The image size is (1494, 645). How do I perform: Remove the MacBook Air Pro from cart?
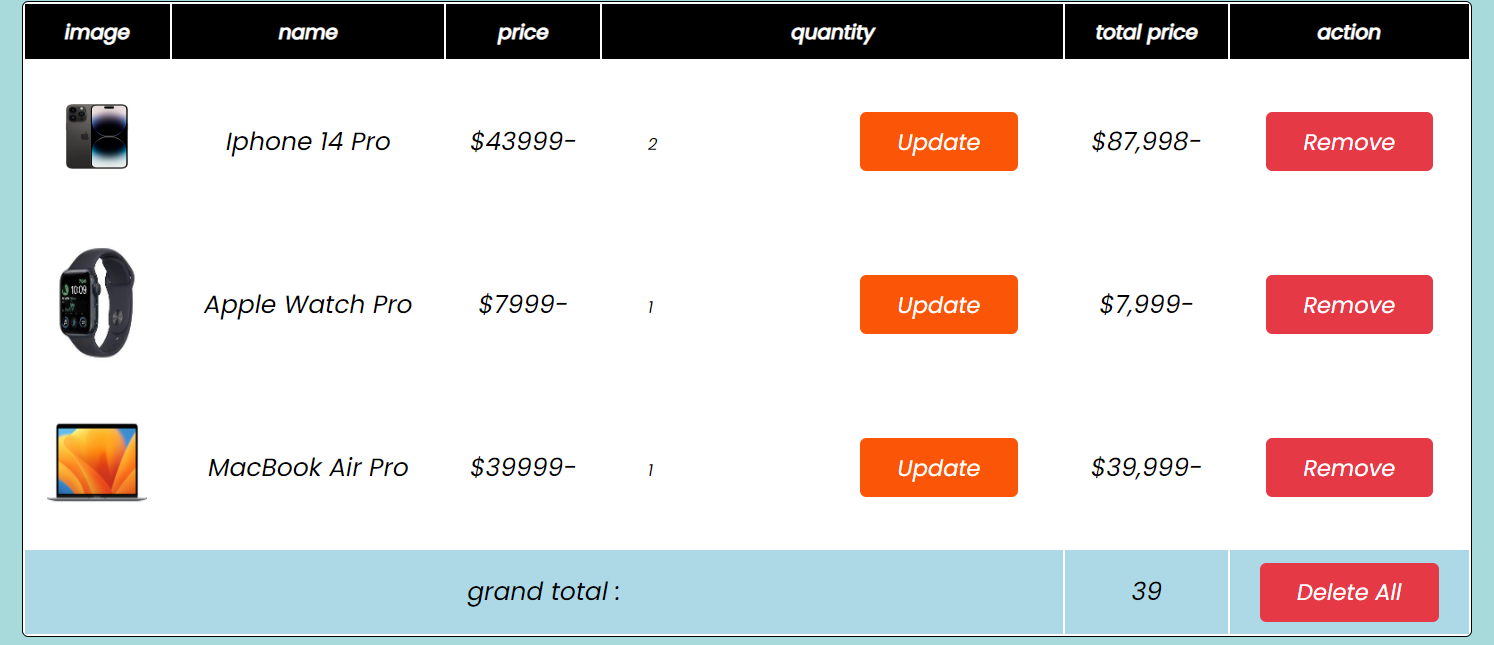(x=1348, y=467)
